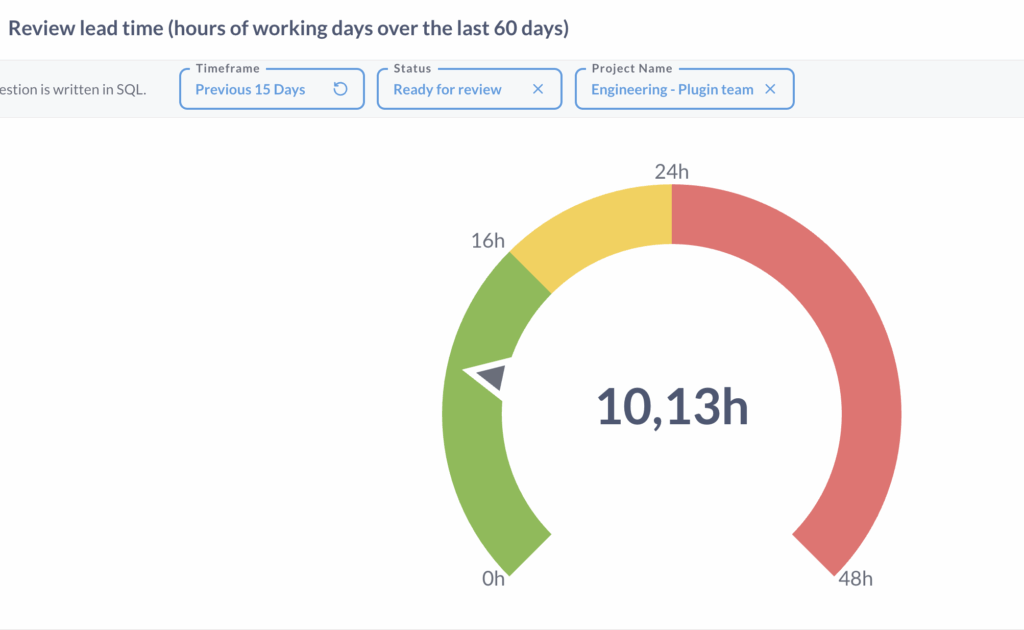The image size is (1024, 630).
Task: Click the Project Name field label
Action: pyautogui.click(x=632, y=69)
